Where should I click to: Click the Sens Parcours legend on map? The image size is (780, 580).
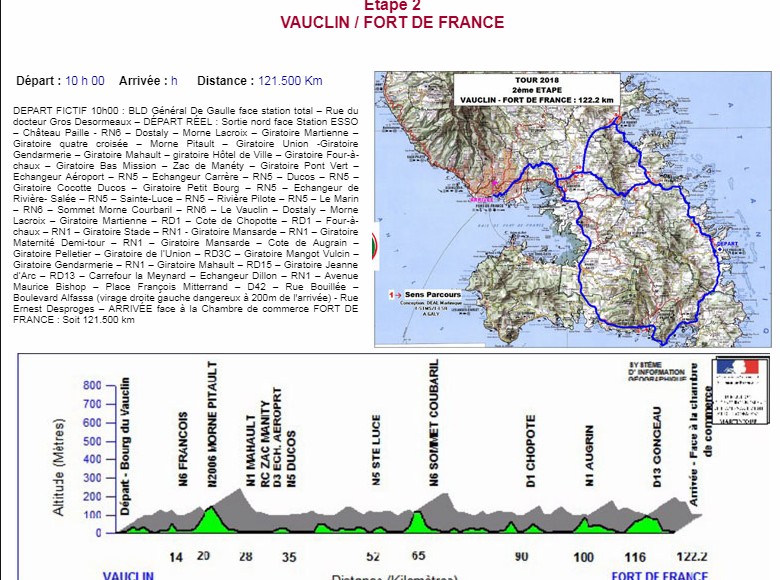tap(433, 294)
